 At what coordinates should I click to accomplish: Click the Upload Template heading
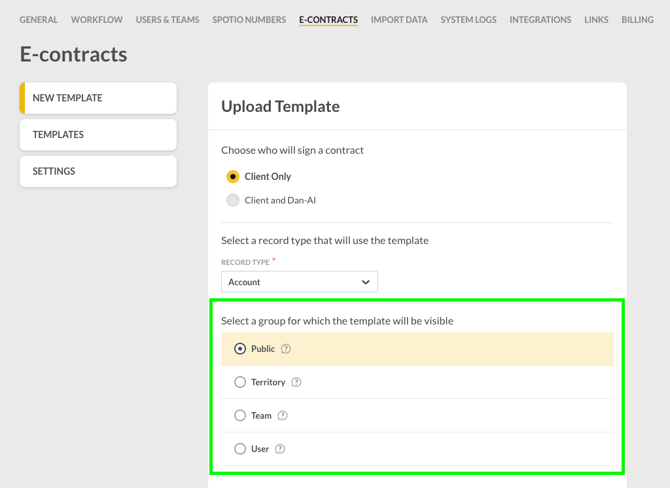coord(280,106)
